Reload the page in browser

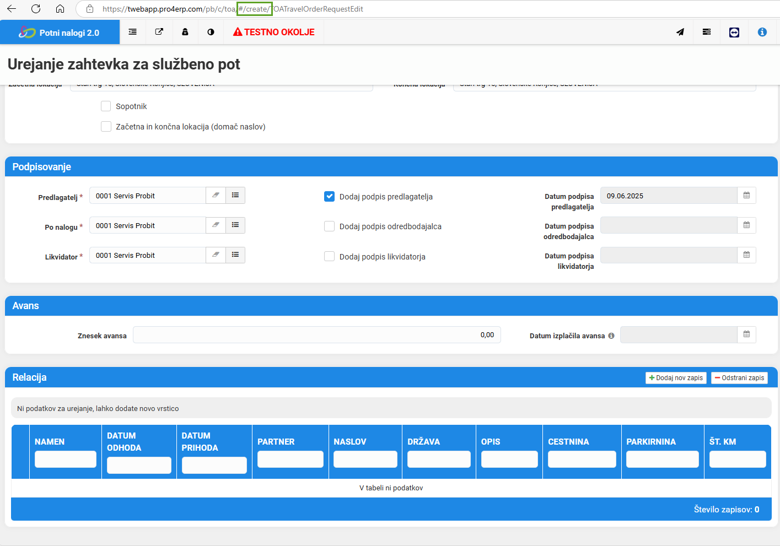pyautogui.click(x=36, y=8)
